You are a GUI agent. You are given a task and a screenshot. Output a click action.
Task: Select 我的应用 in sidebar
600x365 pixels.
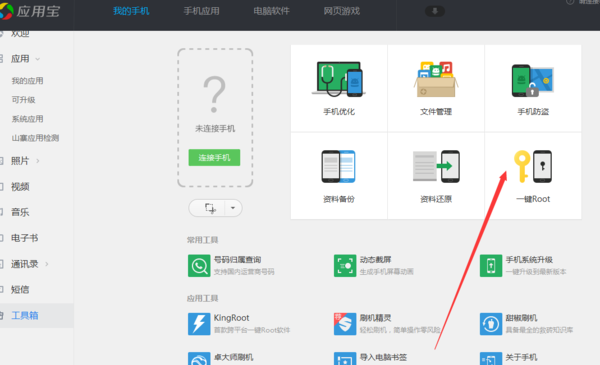[x=27, y=81]
